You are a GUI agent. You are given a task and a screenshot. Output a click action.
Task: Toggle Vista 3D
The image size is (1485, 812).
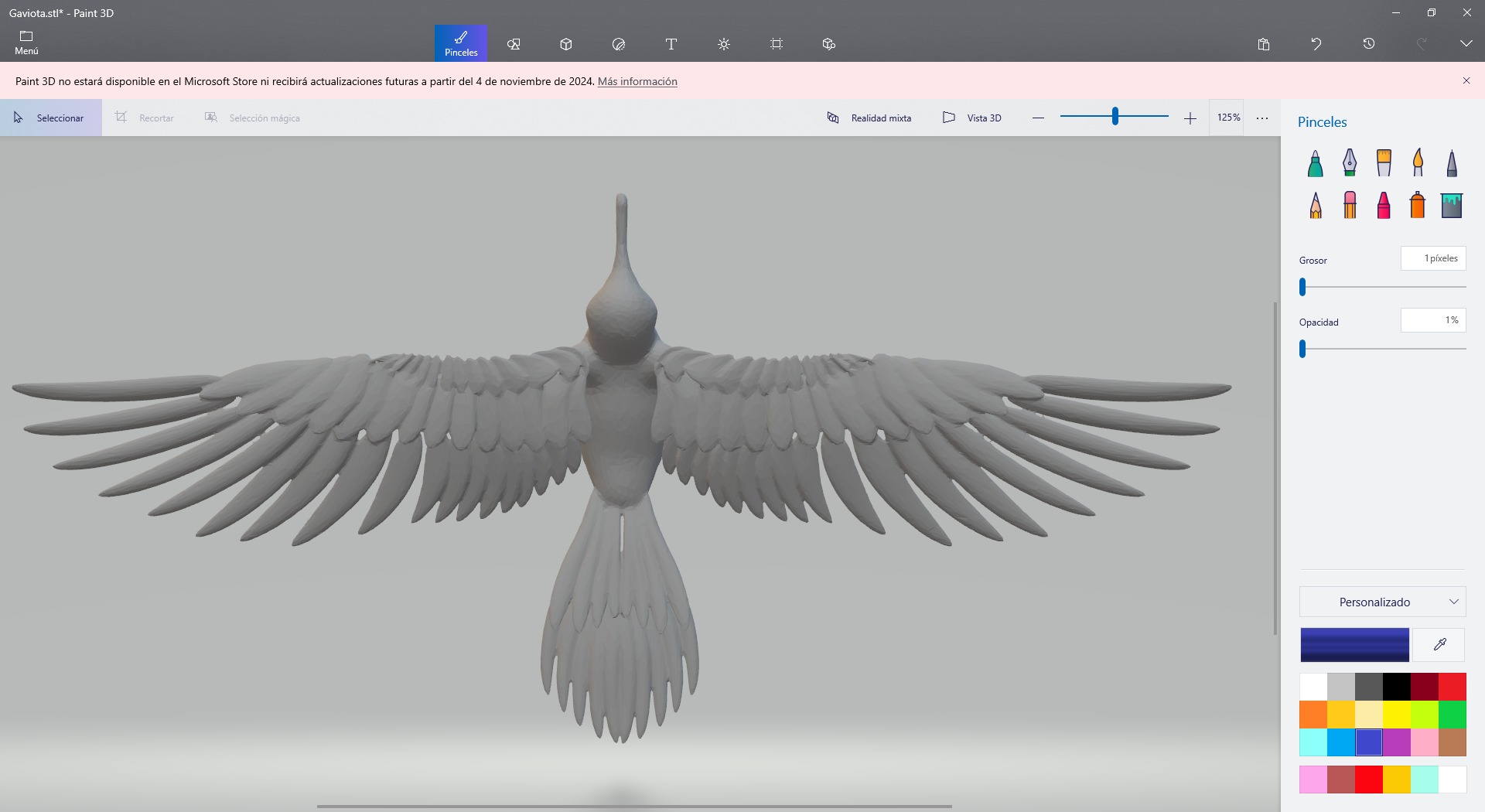click(972, 118)
